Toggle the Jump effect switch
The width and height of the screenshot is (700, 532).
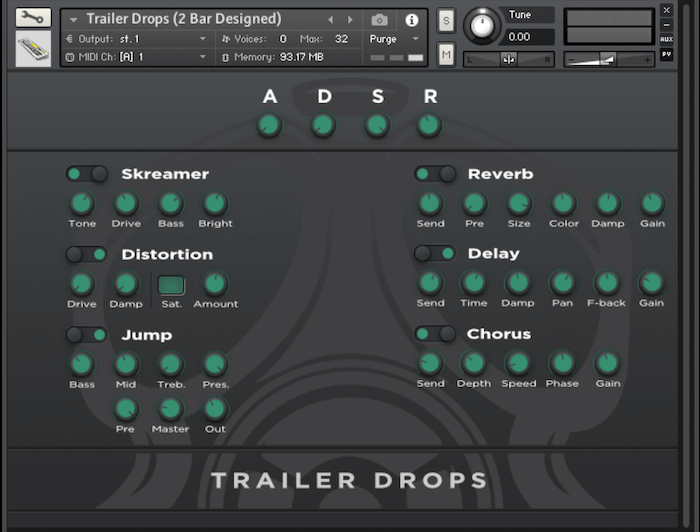[87, 335]
